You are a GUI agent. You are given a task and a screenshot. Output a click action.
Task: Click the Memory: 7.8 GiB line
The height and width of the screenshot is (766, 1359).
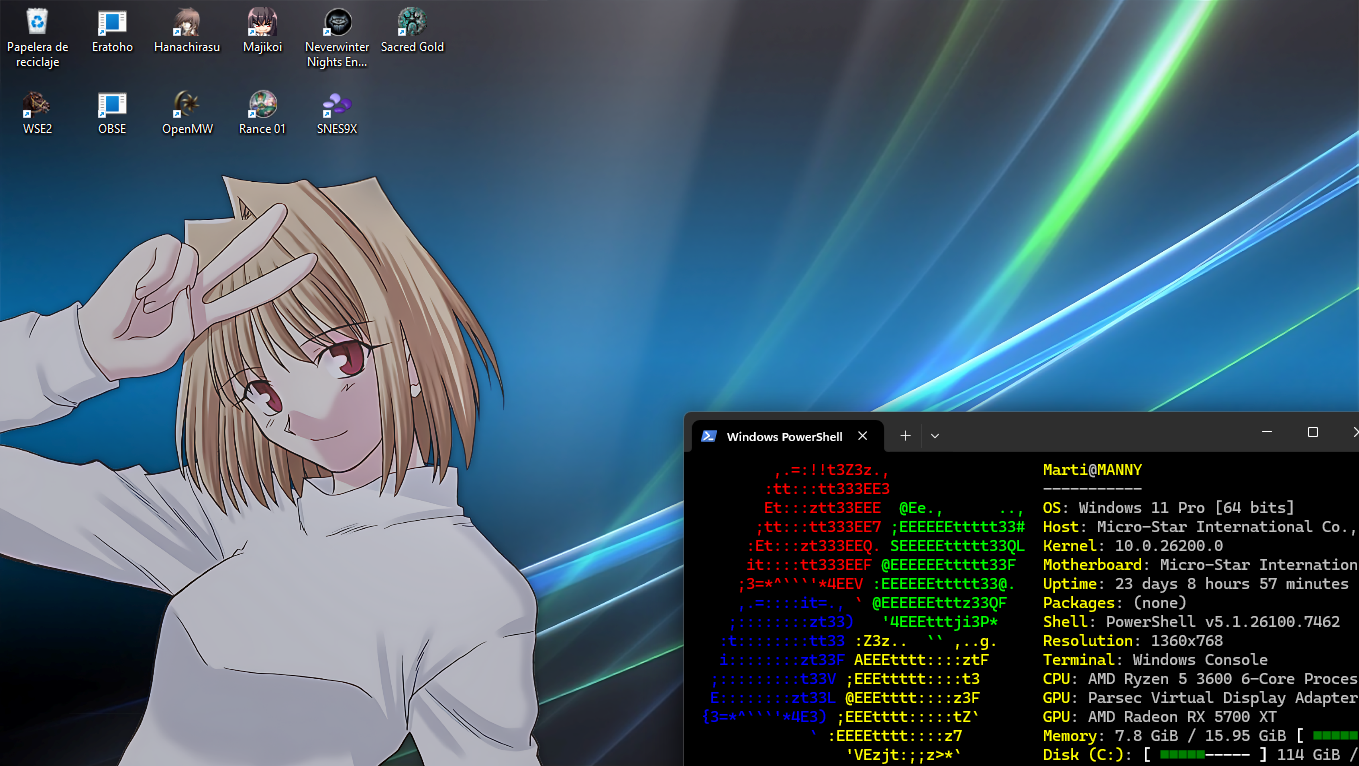click(x=1200, y=736)
